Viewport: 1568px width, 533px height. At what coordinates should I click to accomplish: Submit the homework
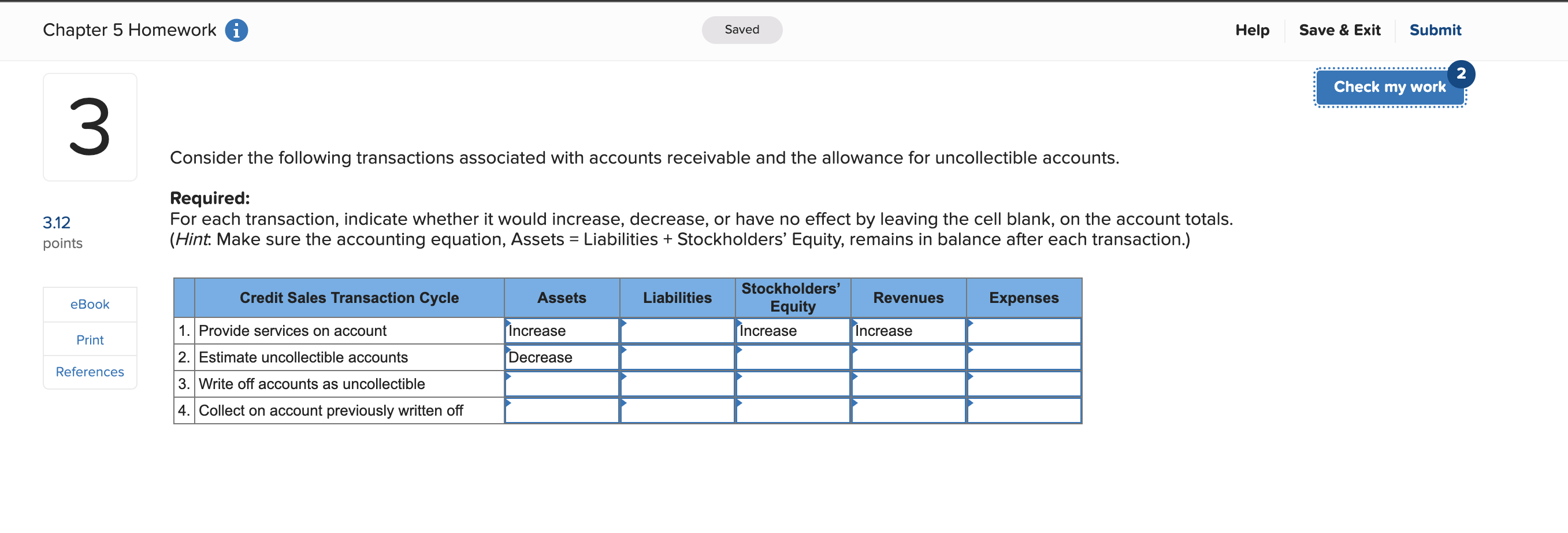coord(1435,30)
